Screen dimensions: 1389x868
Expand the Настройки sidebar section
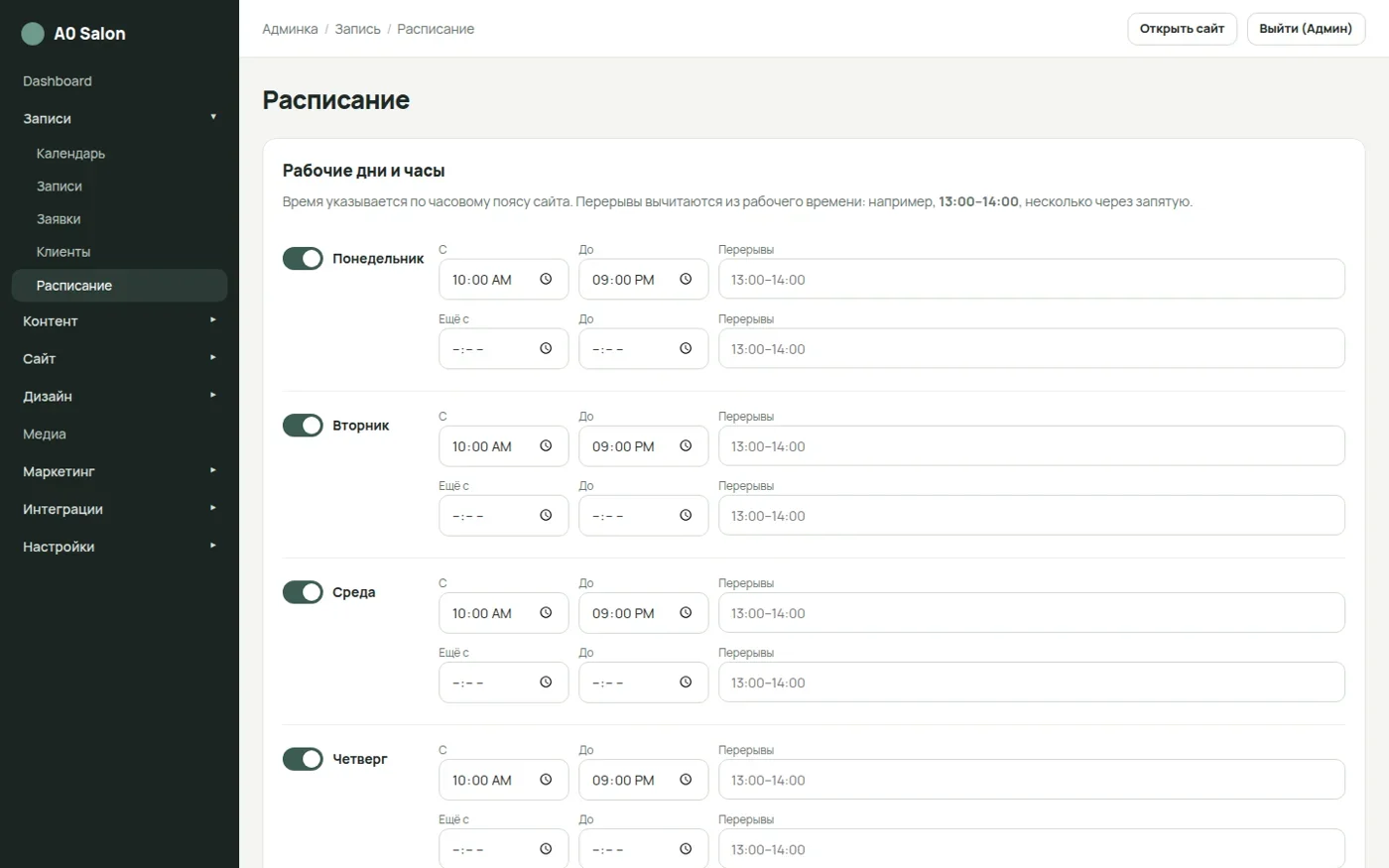point(119,548)
